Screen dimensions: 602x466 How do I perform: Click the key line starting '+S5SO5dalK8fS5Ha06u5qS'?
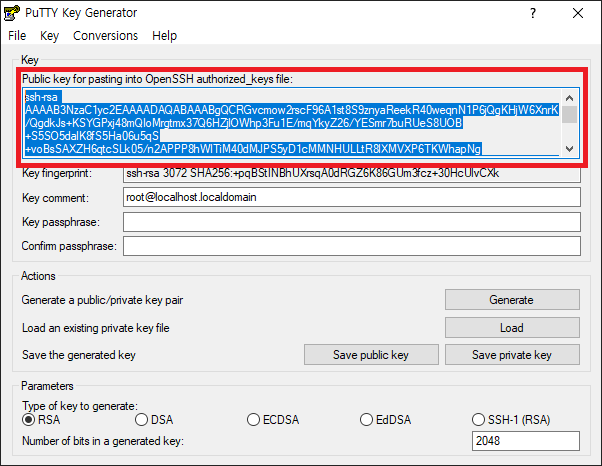click(x=92, y=136)
